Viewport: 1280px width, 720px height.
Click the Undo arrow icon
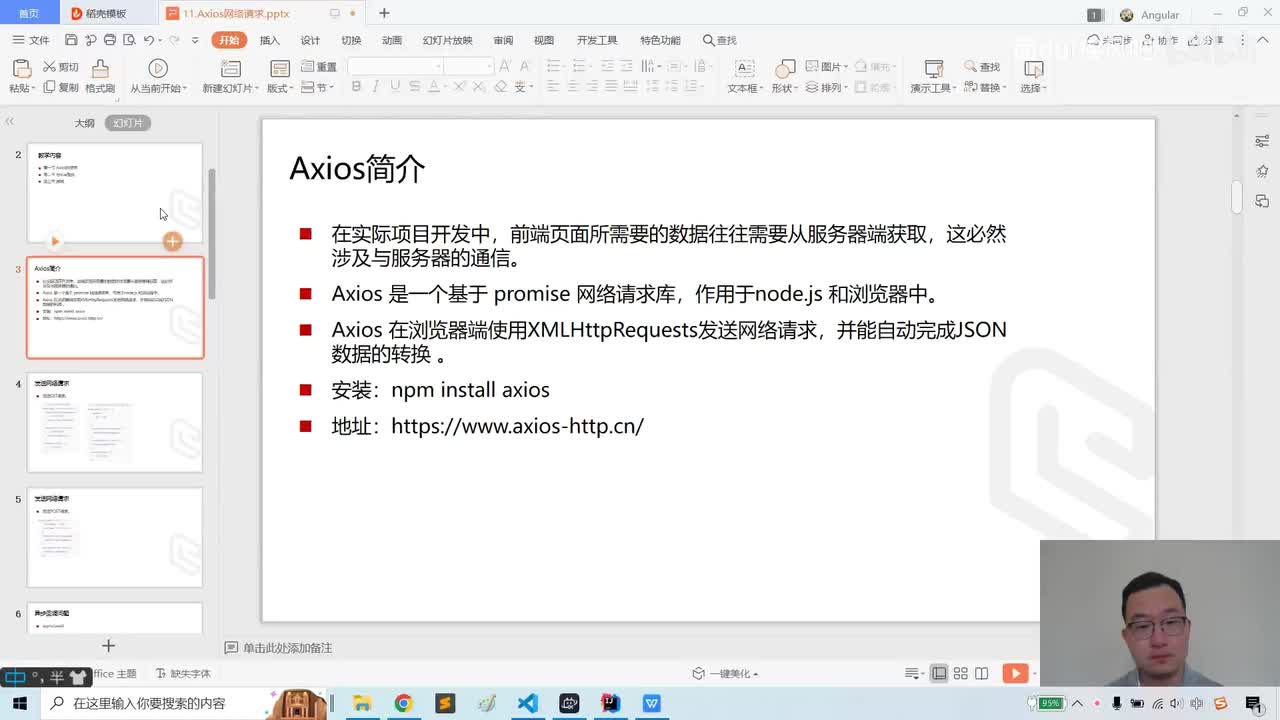tap(148, 40)
